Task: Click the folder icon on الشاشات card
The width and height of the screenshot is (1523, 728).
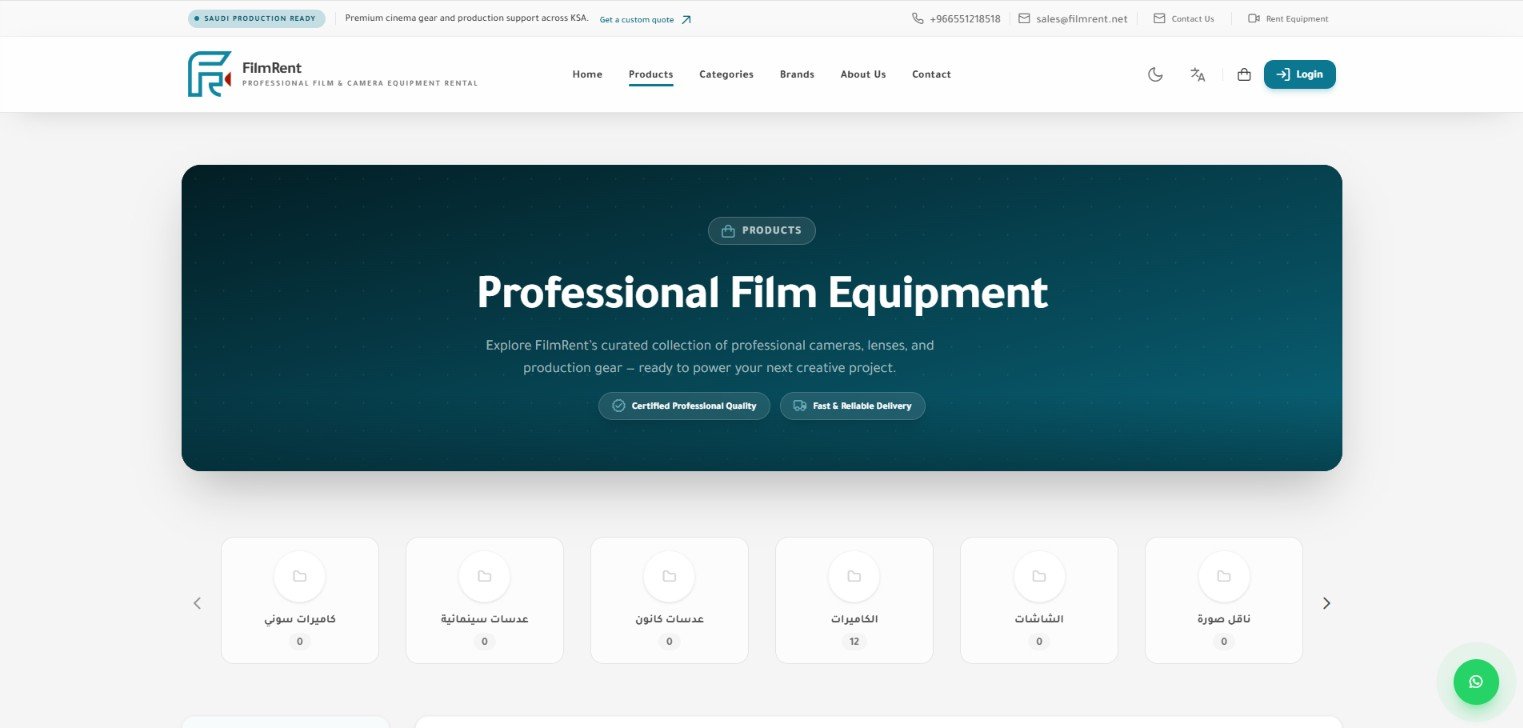Action: coord(1039,576)
